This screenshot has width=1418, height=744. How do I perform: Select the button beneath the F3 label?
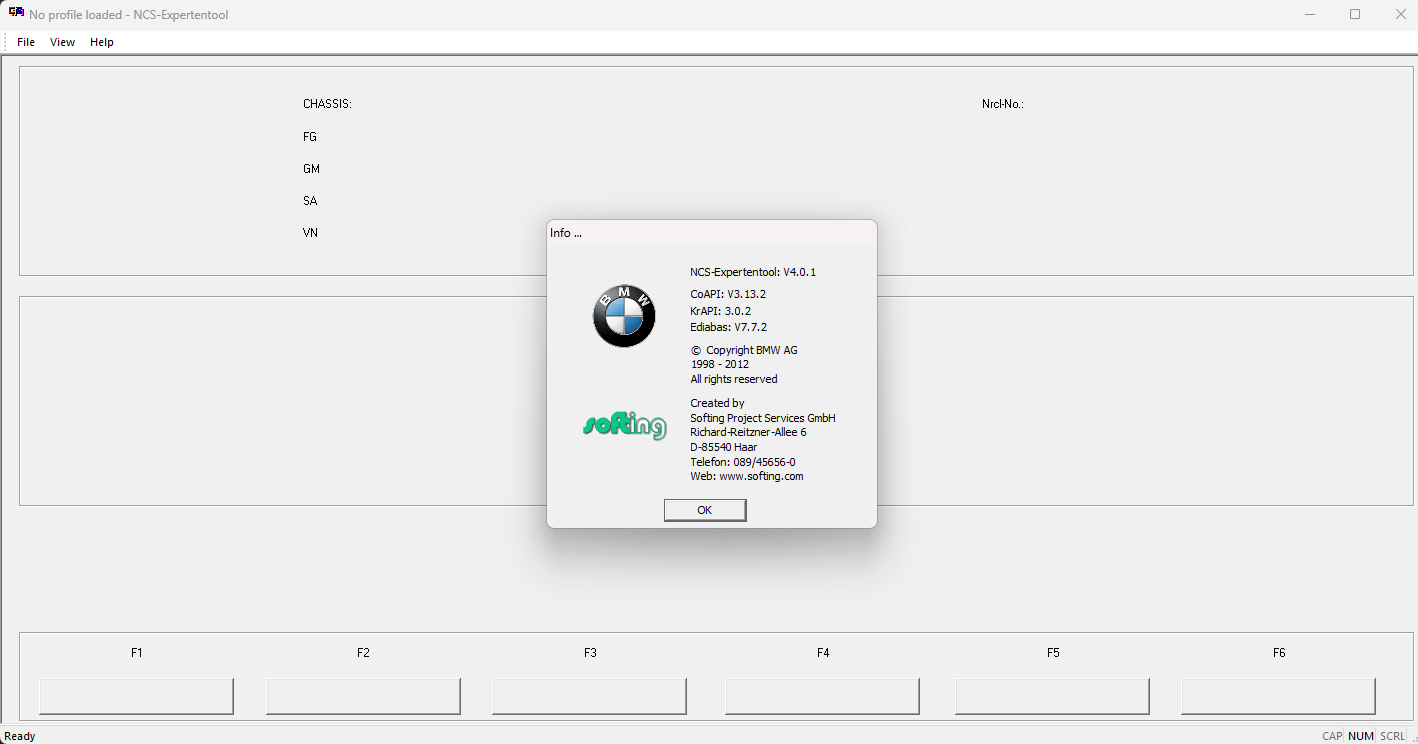(589, 696)
